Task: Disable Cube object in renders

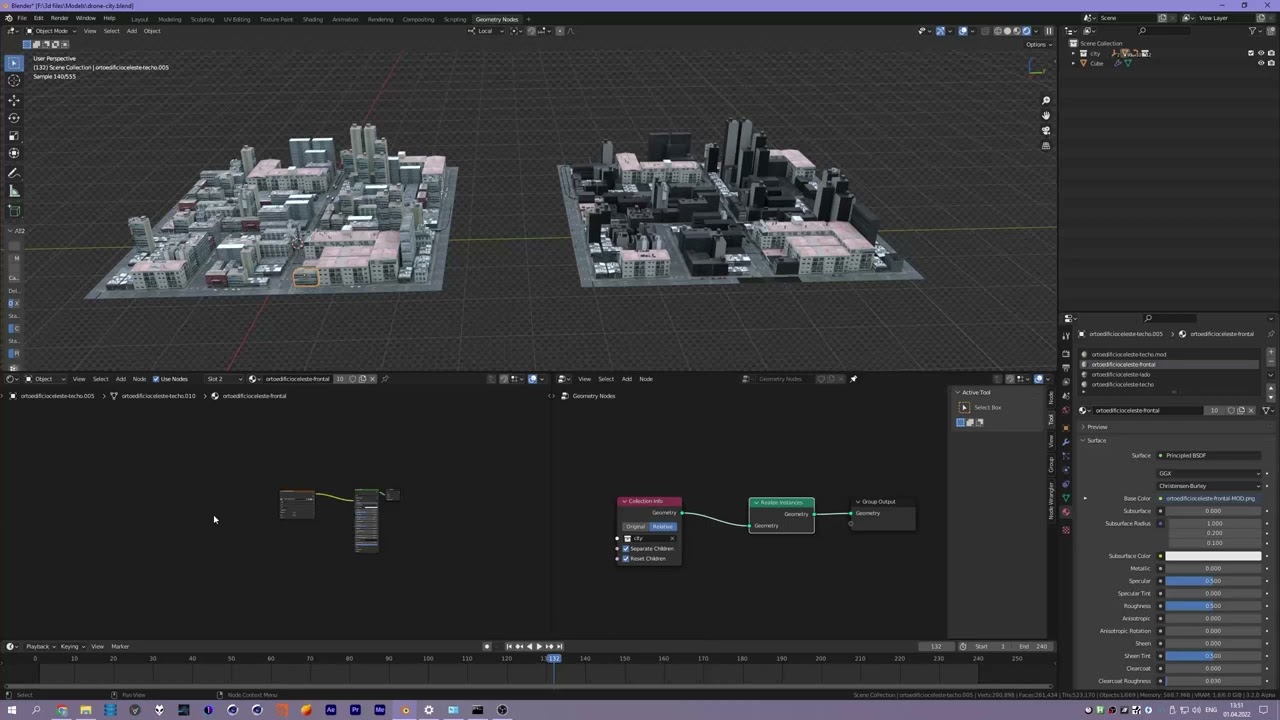Action: [1271, 63]
